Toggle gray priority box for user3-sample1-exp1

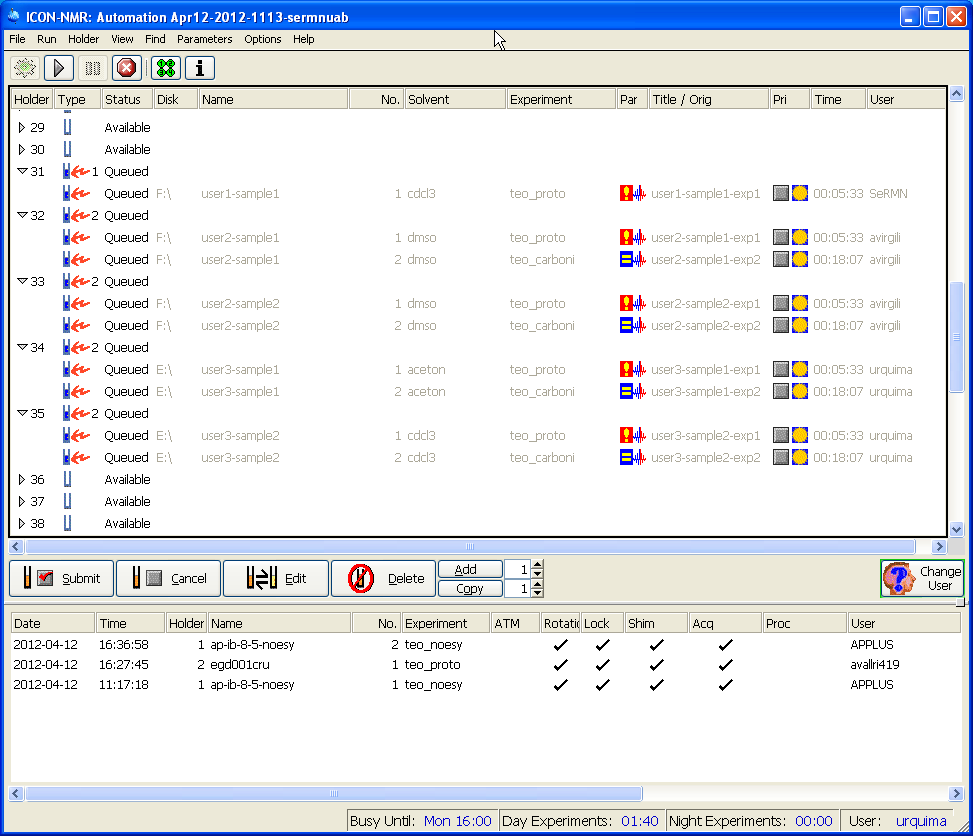pyautogui.click(x=781, y=370)
